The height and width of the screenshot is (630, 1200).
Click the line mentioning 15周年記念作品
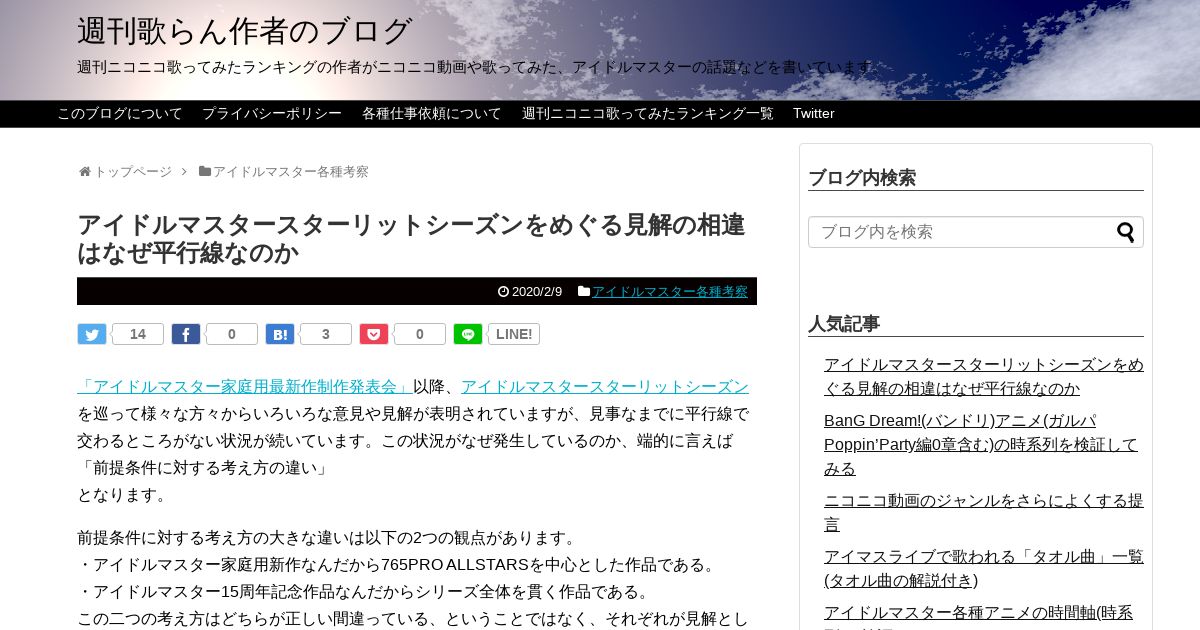point(365,592)
